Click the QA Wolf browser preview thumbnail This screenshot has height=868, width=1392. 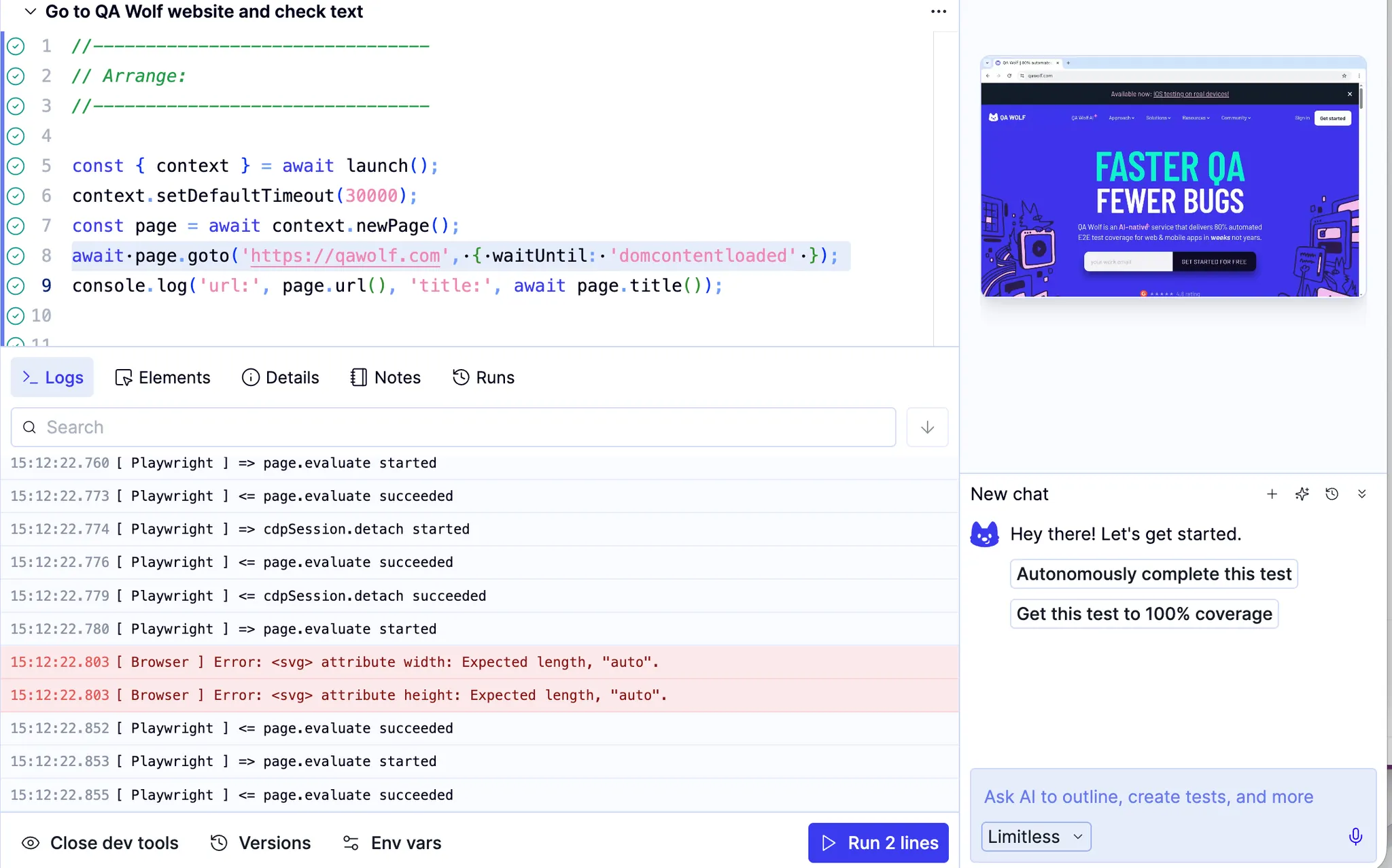[1172, 177]
